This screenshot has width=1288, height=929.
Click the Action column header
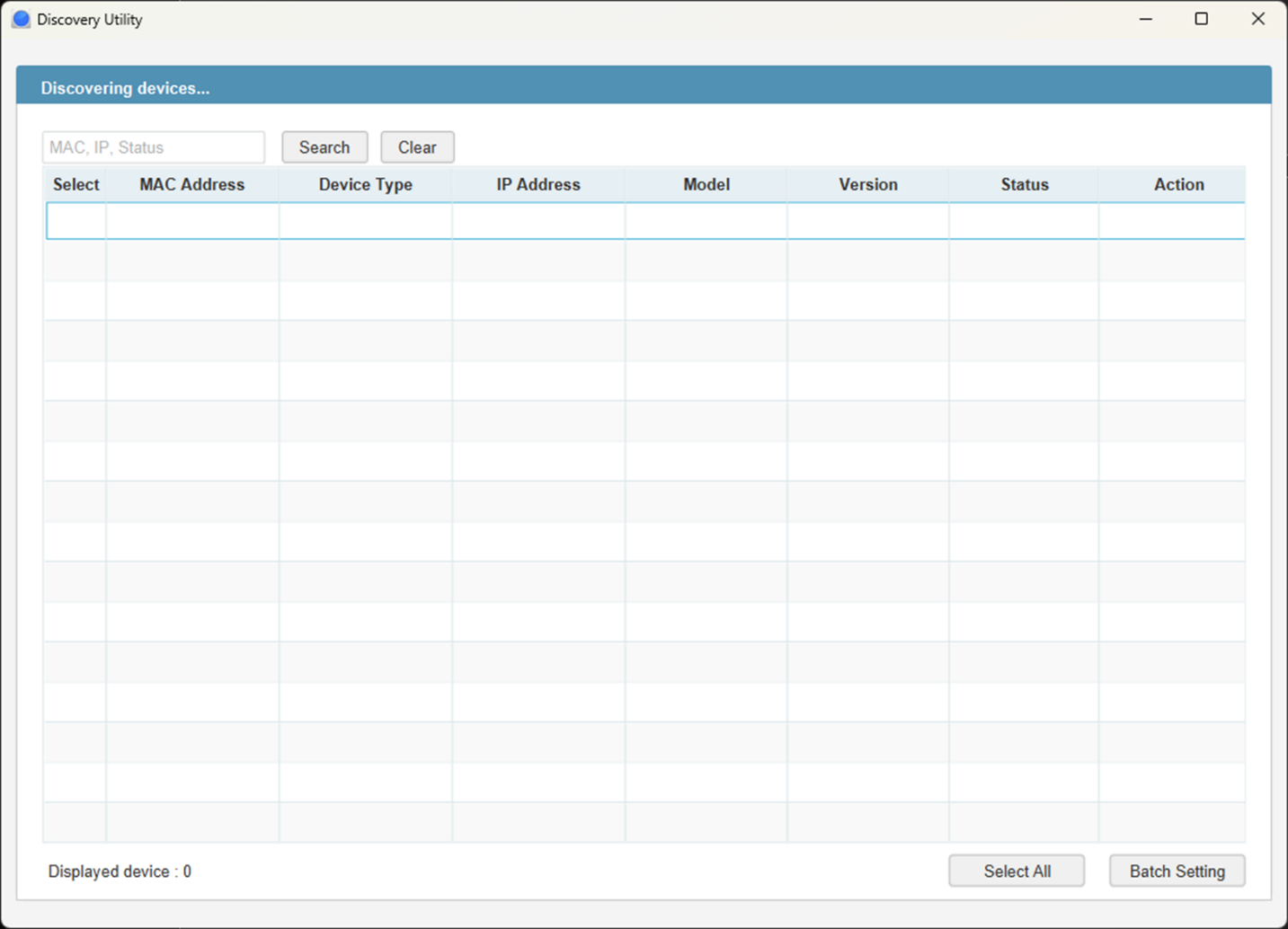(1178, 184)
